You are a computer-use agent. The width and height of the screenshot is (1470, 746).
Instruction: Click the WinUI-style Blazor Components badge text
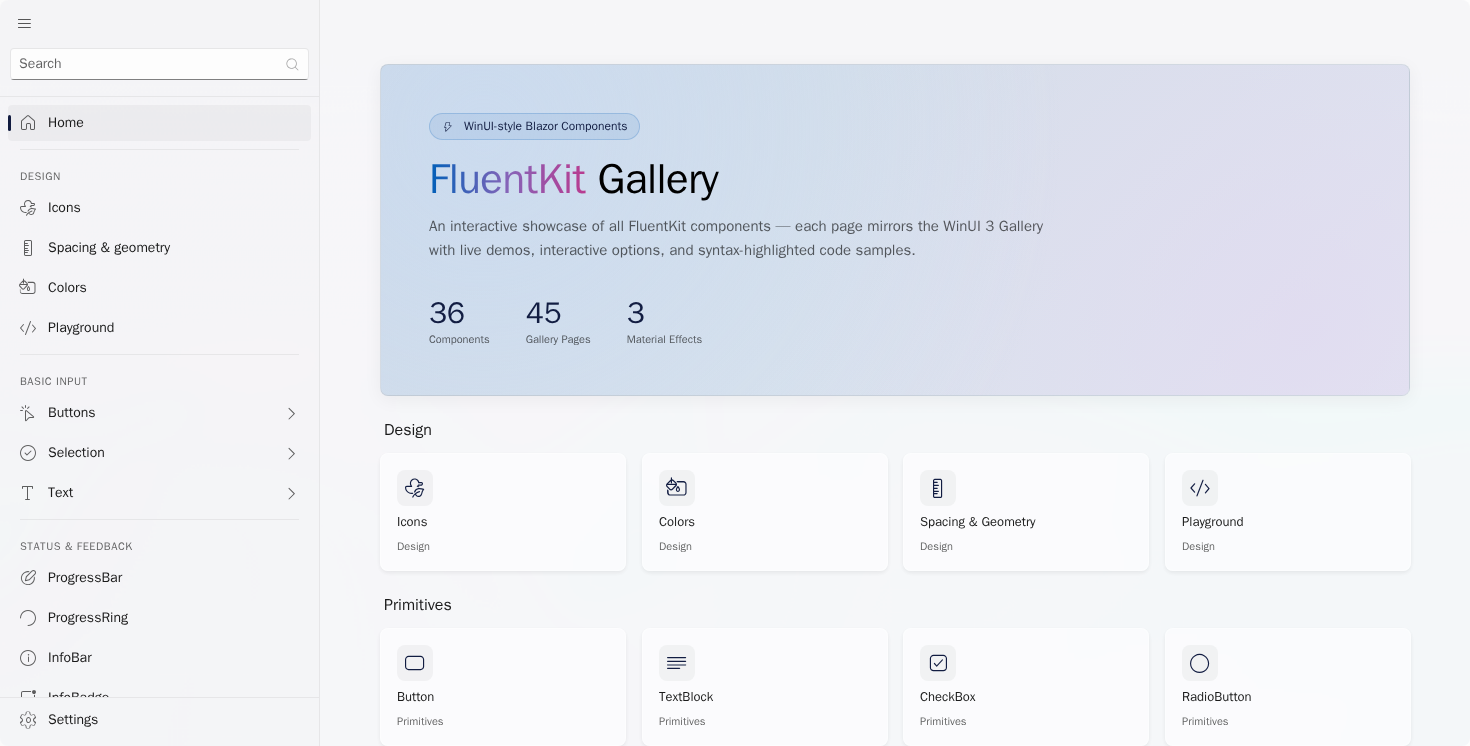(546, 127)
